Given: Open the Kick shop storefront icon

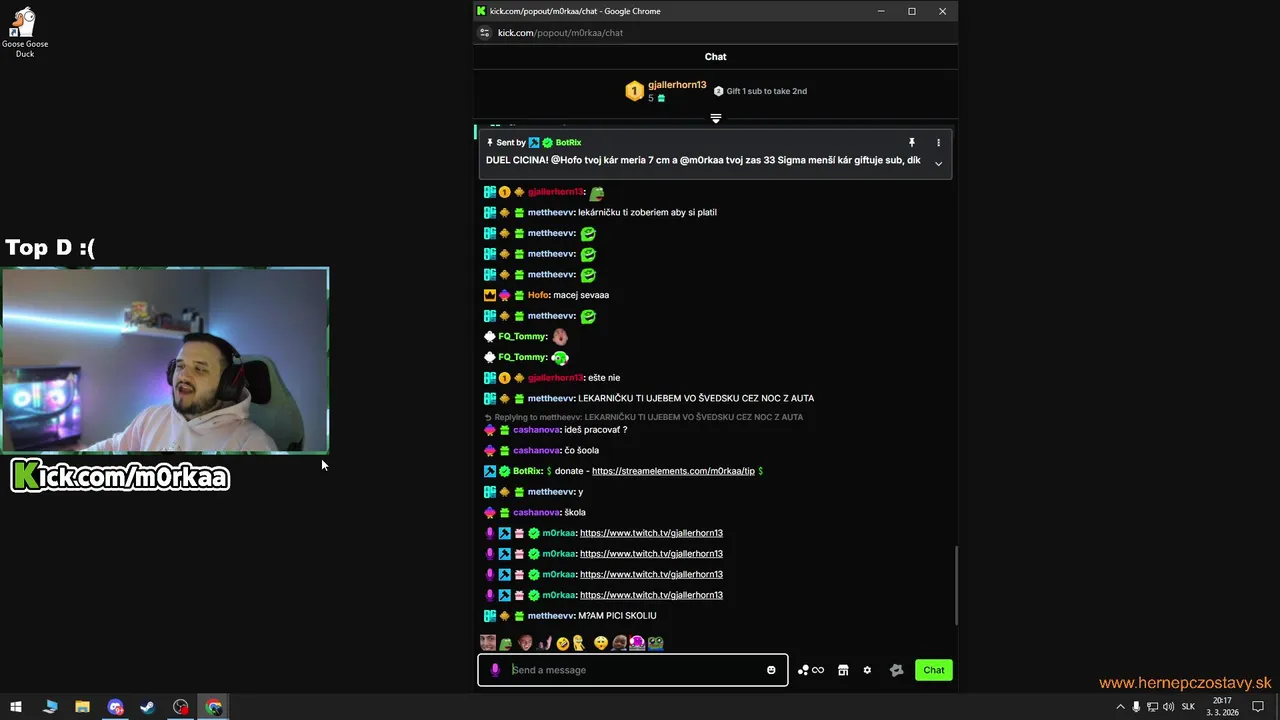Looking at the screenshot, I should click(x=843, y=670).
